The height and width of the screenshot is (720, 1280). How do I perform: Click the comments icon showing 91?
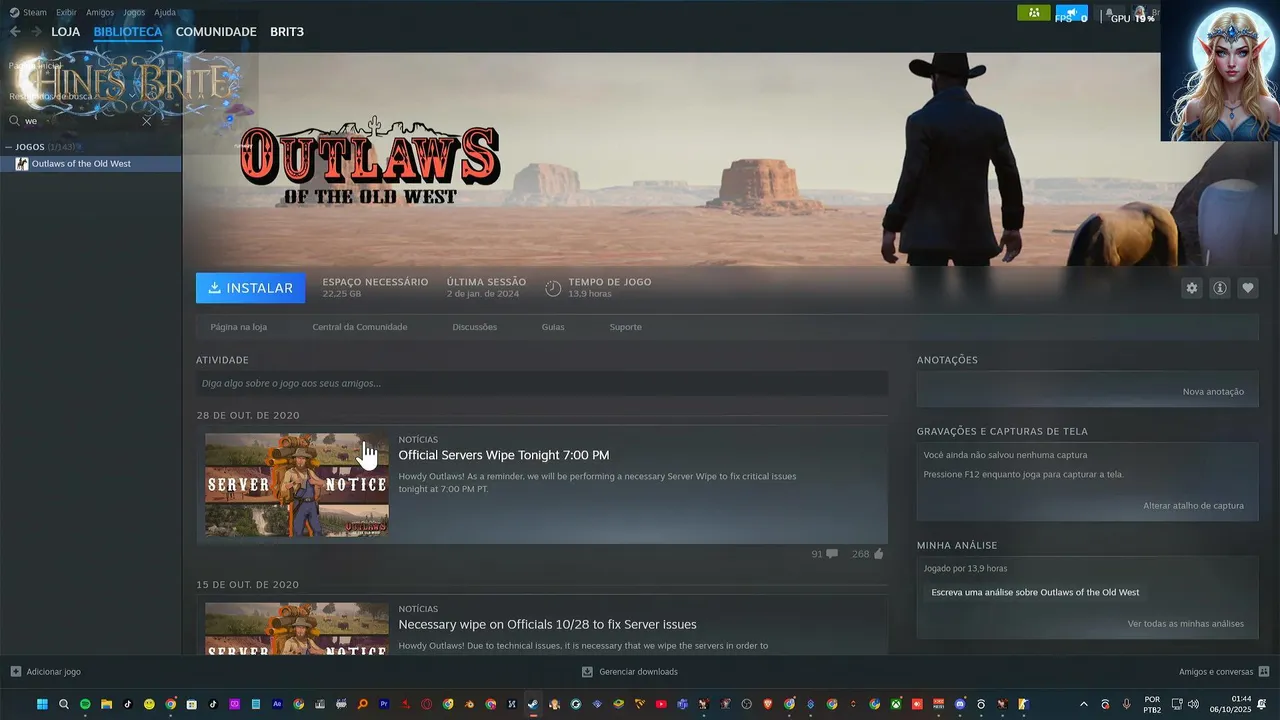pos(832,554)
